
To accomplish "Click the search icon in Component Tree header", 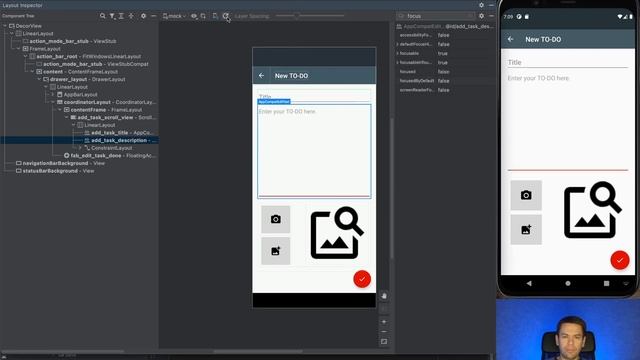I will point(102,16).
